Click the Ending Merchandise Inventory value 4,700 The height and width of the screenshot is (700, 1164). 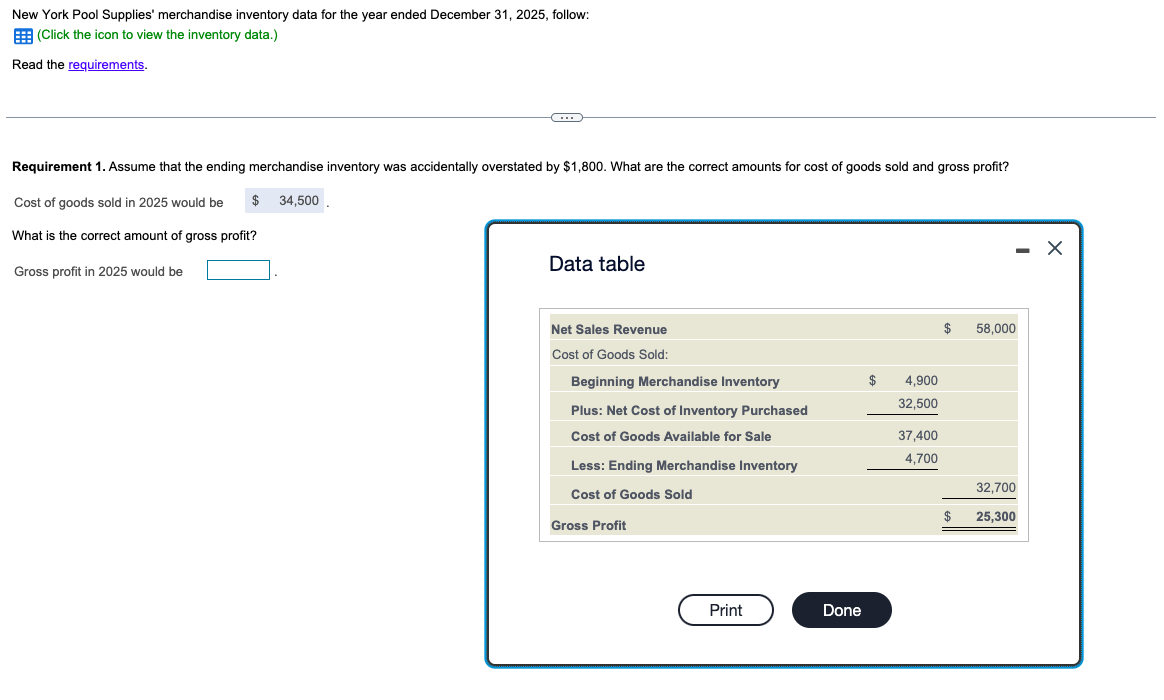[923, 458]
